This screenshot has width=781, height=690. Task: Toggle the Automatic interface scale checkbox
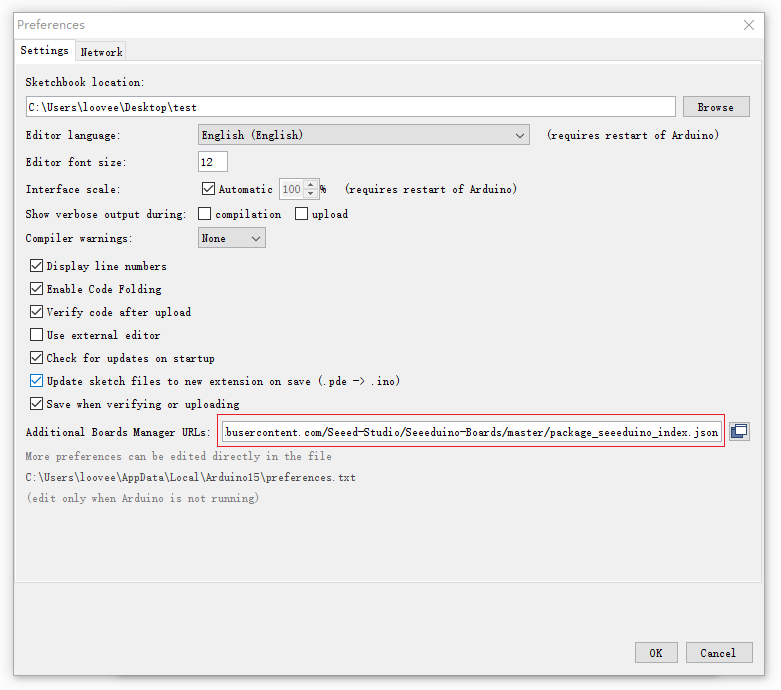pos(208,189)
